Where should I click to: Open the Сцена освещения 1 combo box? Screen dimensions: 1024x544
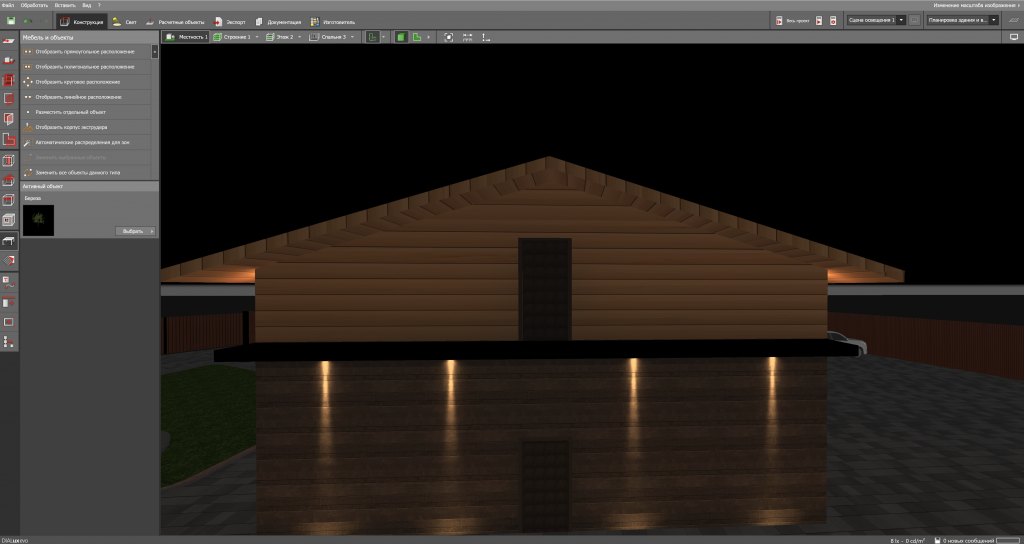pyautogui.click(x=875, y=19)
